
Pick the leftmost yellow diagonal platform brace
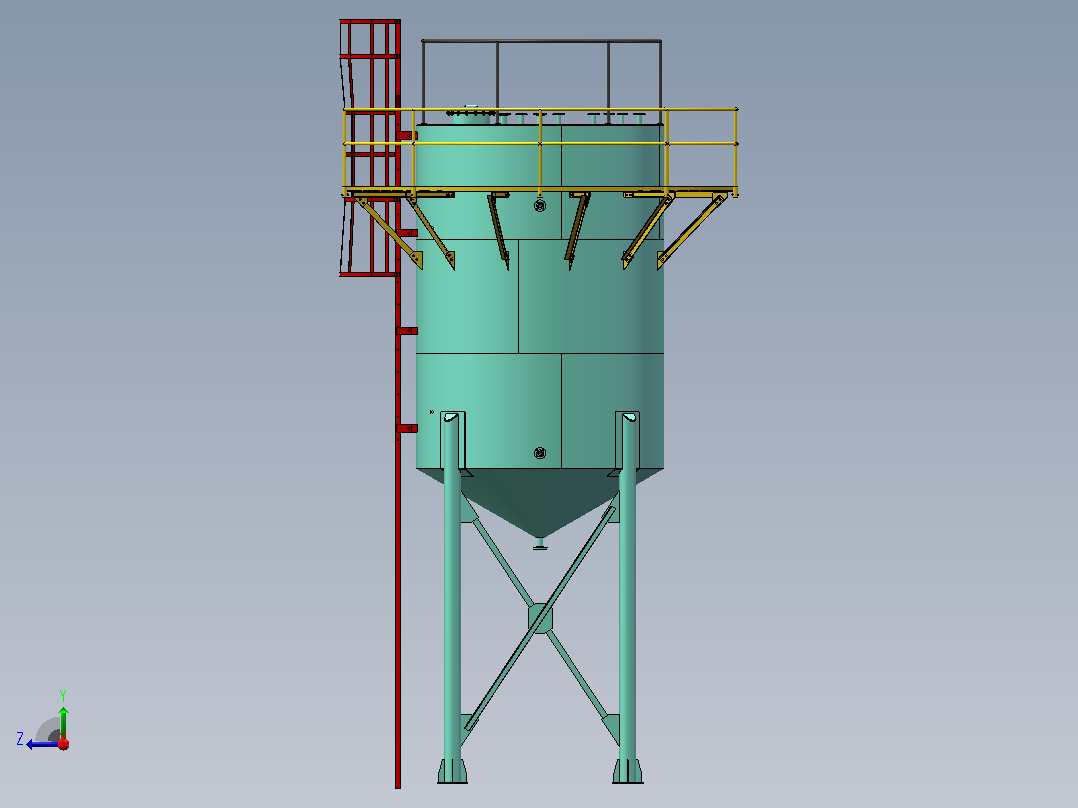[x=388, y=232]
